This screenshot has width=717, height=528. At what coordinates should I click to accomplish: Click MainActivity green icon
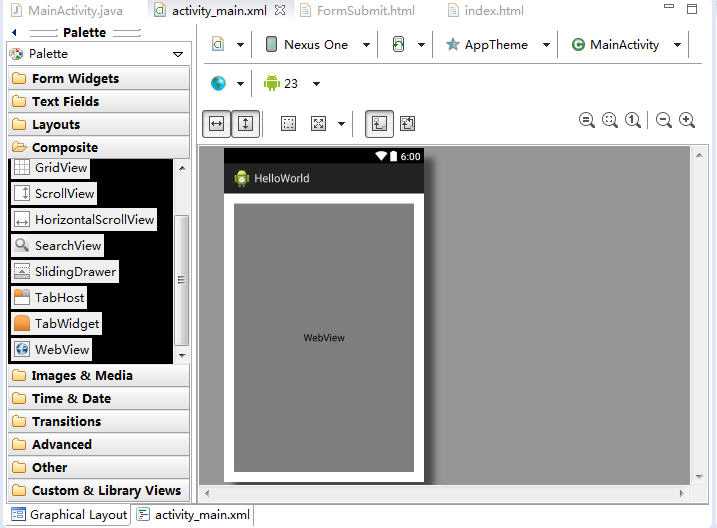click(578, 44)
